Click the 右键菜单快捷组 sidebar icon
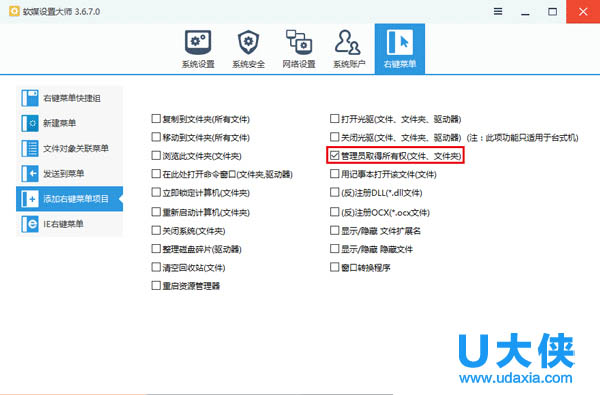This screenshot has width=600, height=395. point(30,98)
